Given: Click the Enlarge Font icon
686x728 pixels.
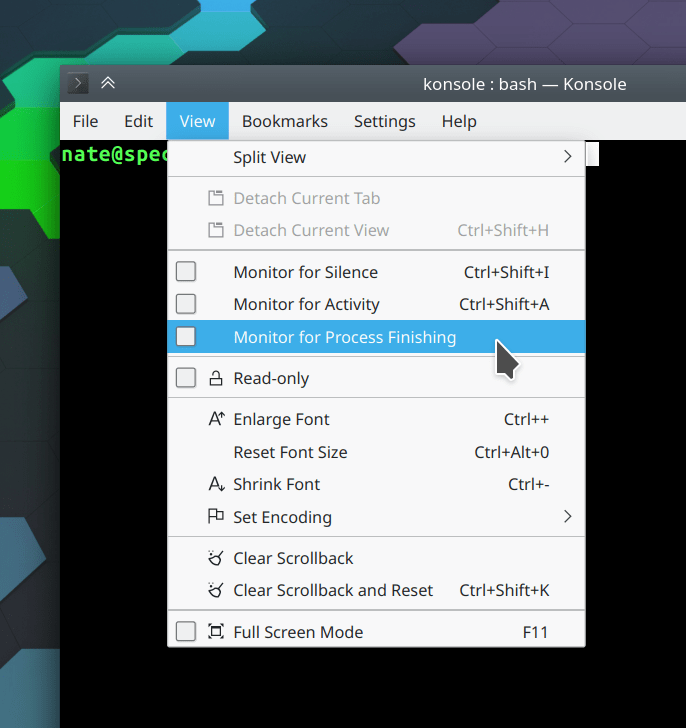Looking at the screenshot, I should click(216, 420).
